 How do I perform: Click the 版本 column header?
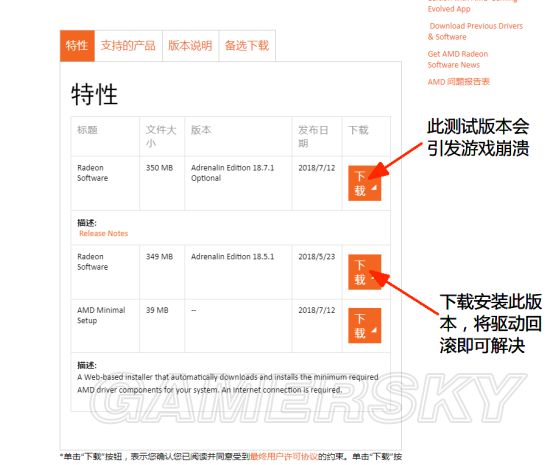point(201,130)
